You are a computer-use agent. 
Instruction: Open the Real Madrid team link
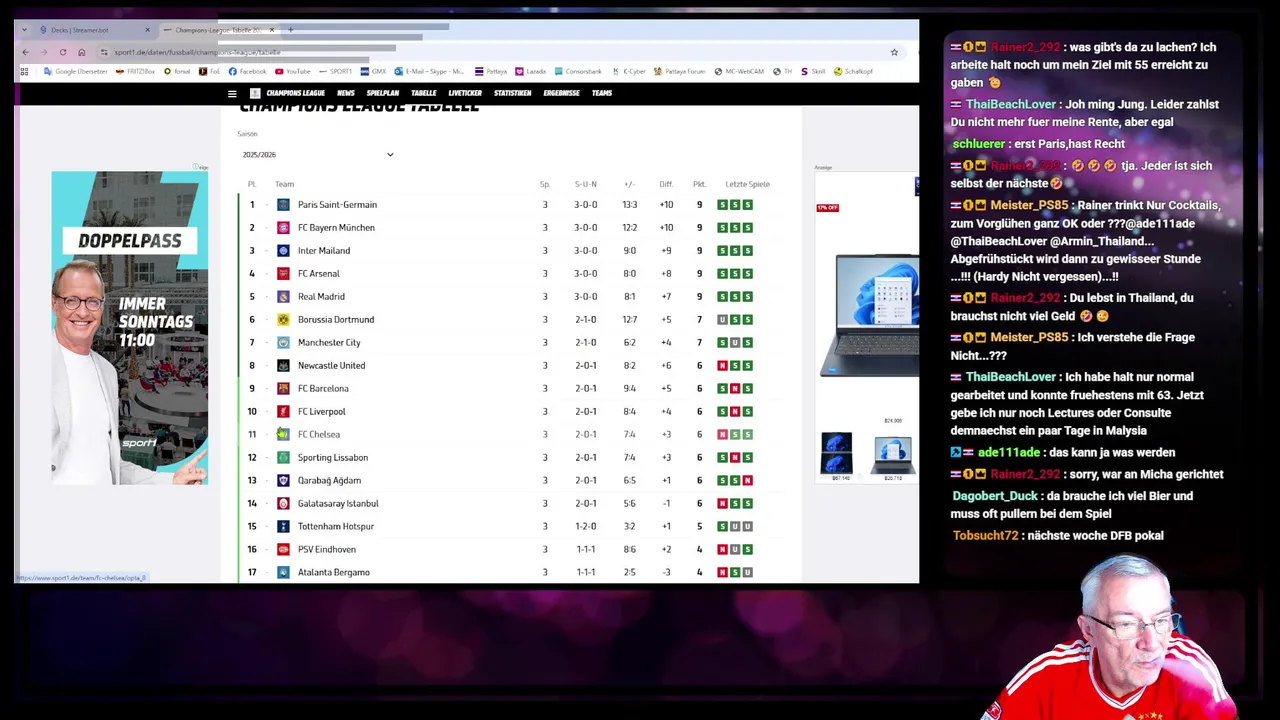pyautogui.click(x=321, y=296)
